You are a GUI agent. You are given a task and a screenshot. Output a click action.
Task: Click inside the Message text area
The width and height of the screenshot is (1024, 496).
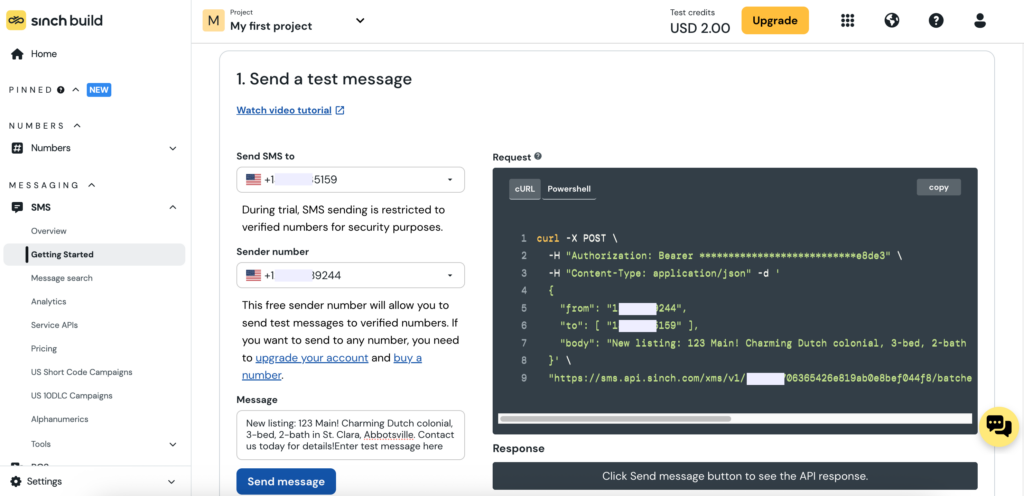tap(351, 435)
